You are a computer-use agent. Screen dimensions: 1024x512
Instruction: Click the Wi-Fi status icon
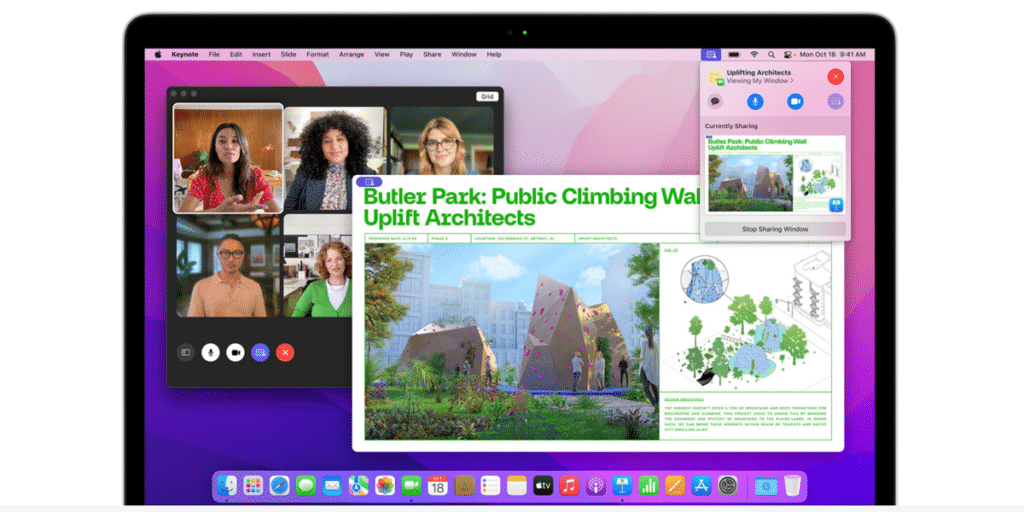coord(754,55)
